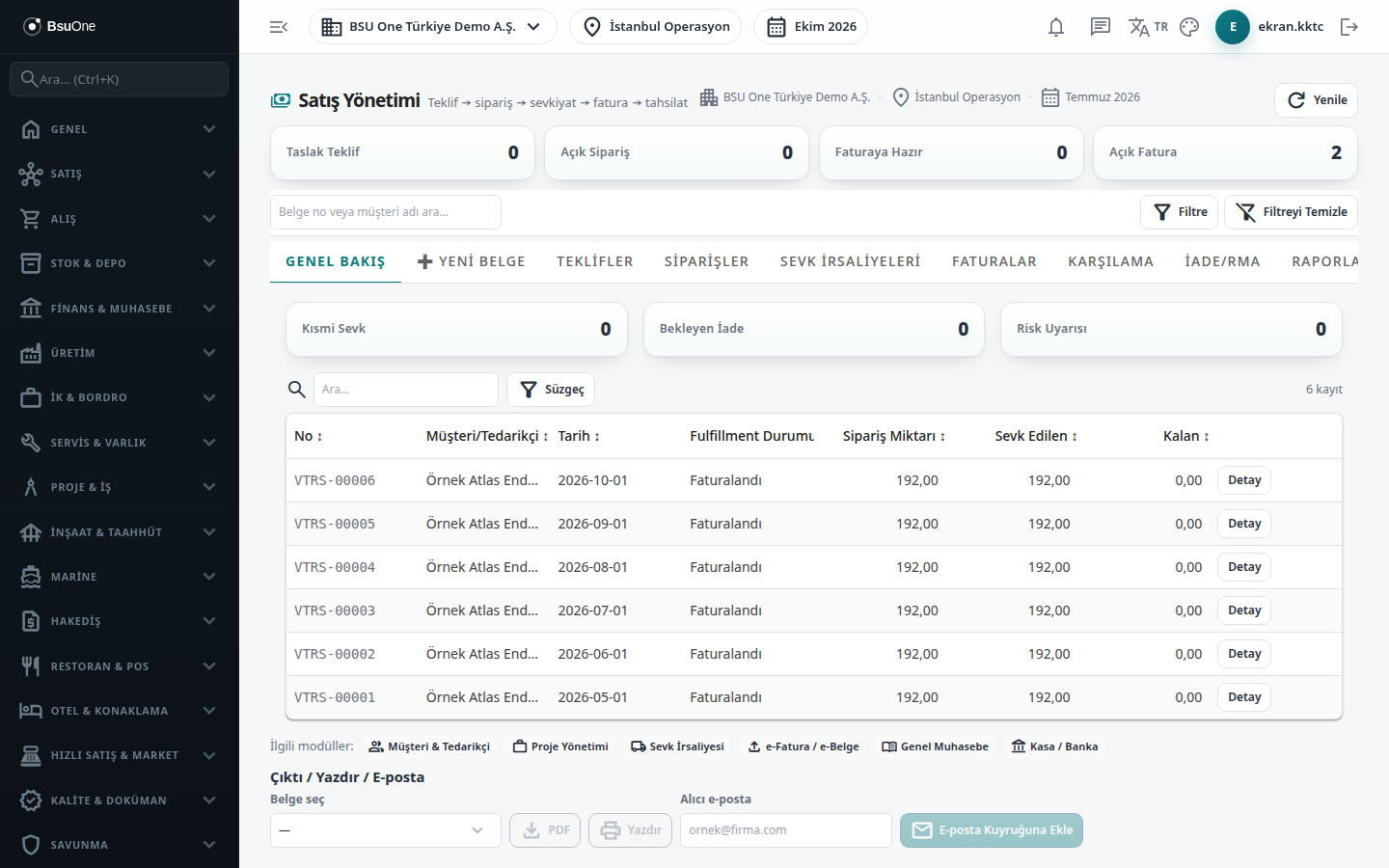Image resolution: width=1389 pixels, height=868 pixels.
Task: Expand the Stok & Depo sidebar section
Action: tap(120, 263)
